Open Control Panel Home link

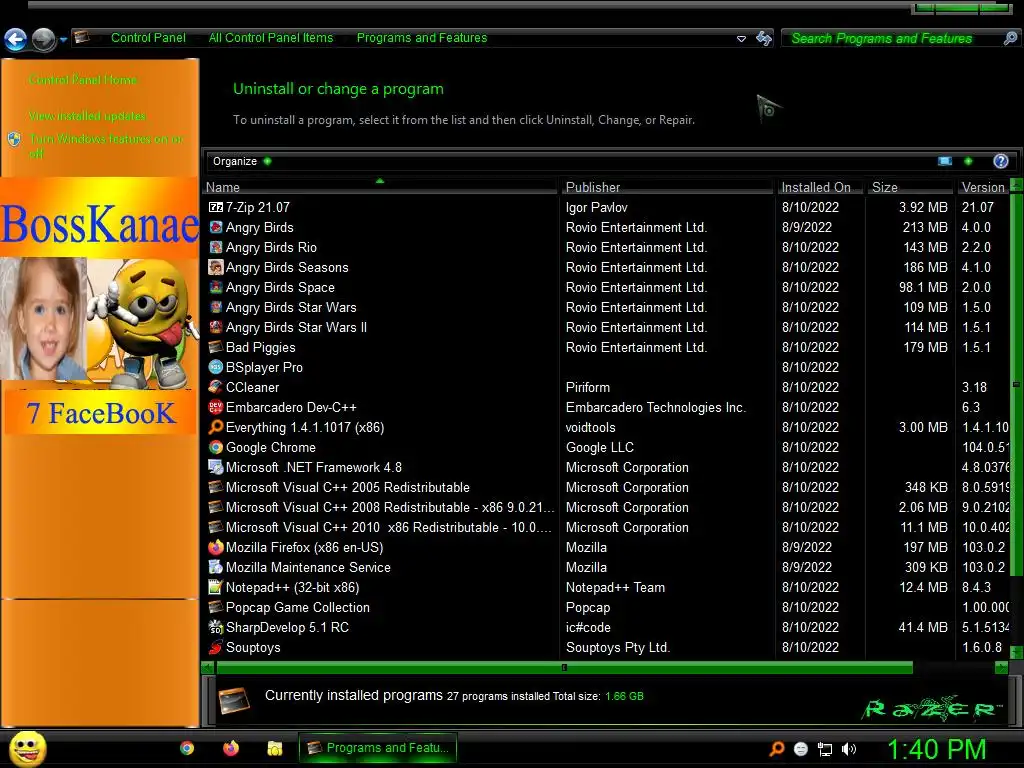[x=83, y=80]
